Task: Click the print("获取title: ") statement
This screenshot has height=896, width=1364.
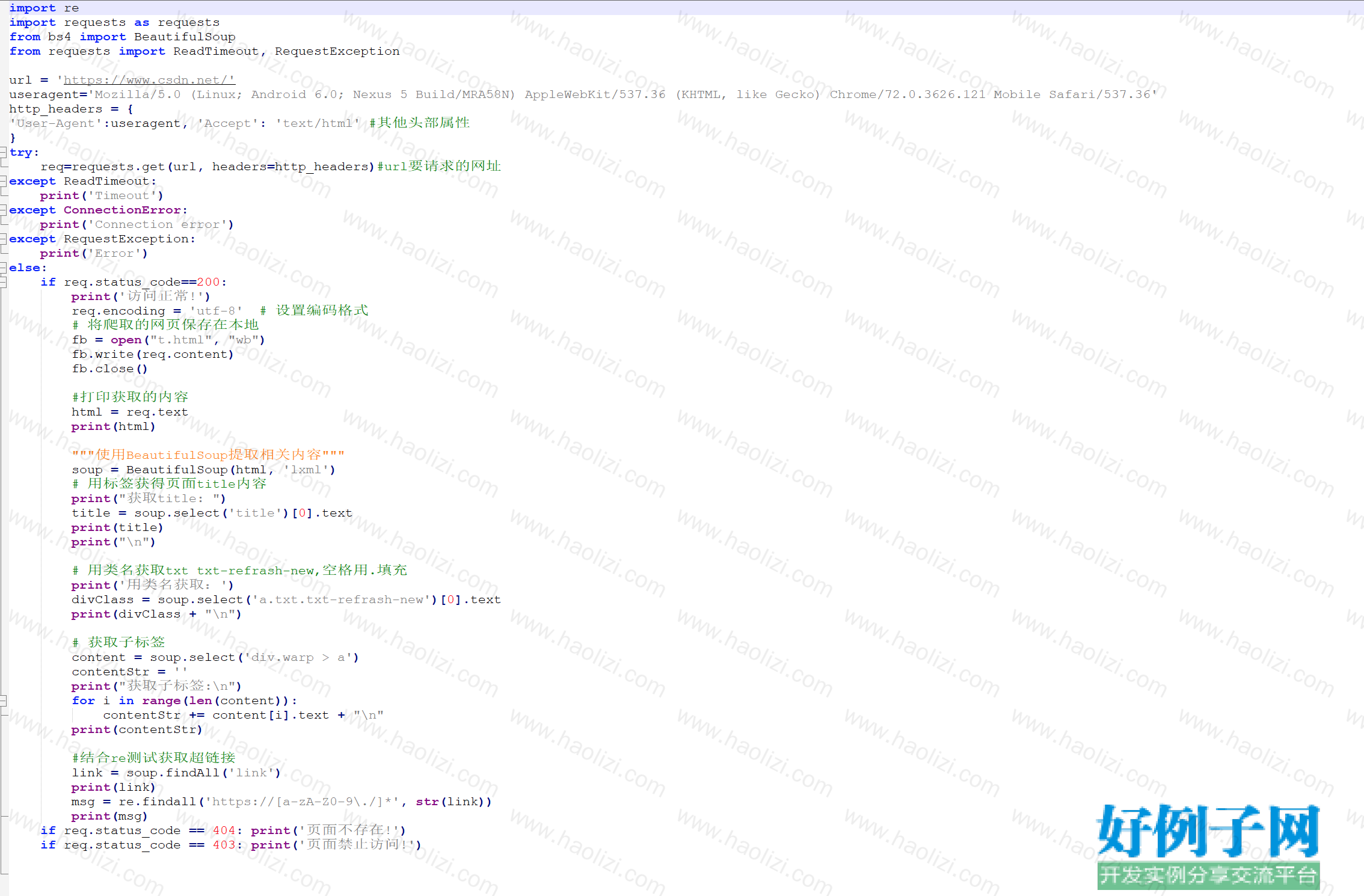Action: point(149,498)
